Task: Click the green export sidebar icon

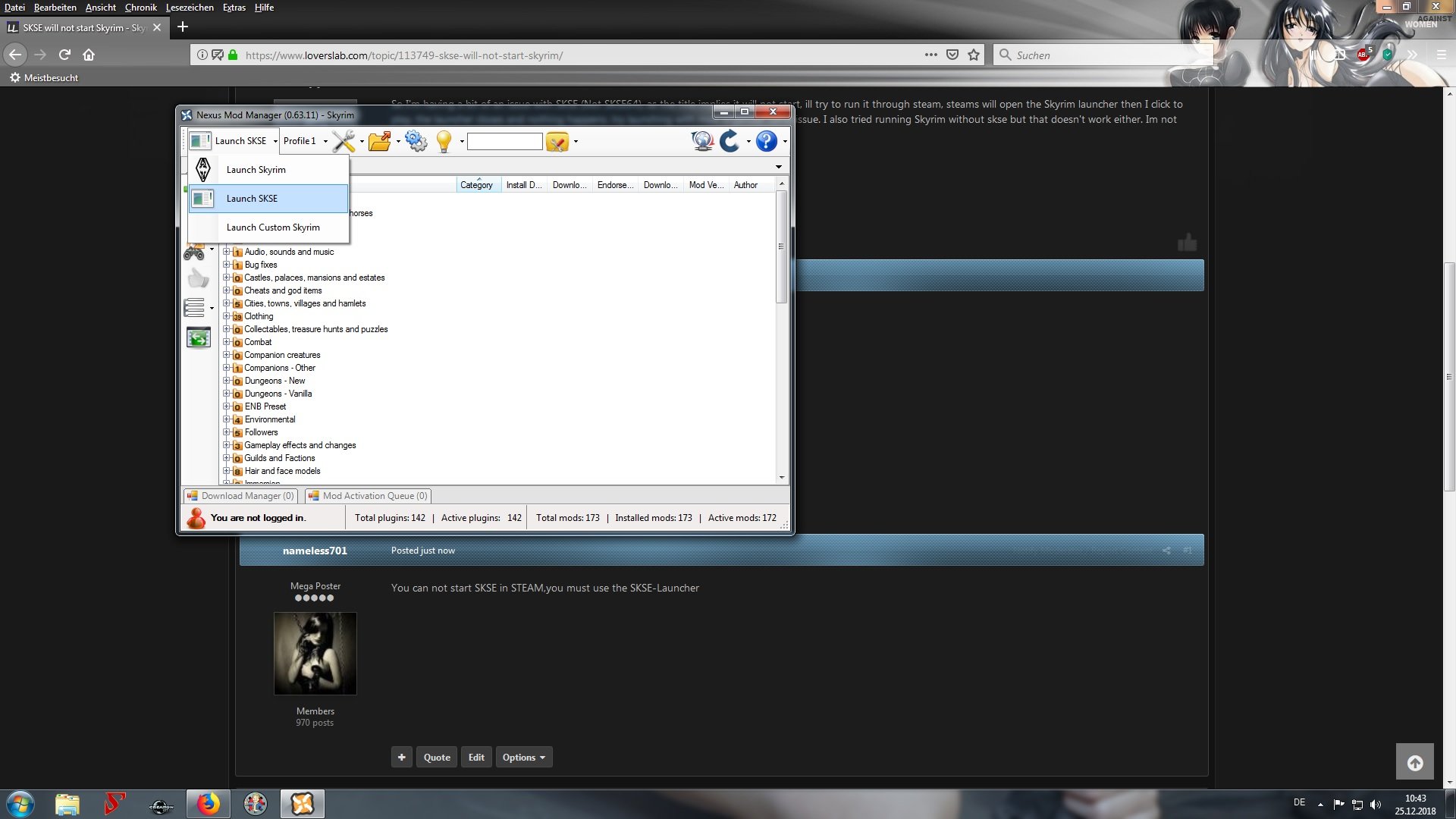Action: [x=199, y=337]
